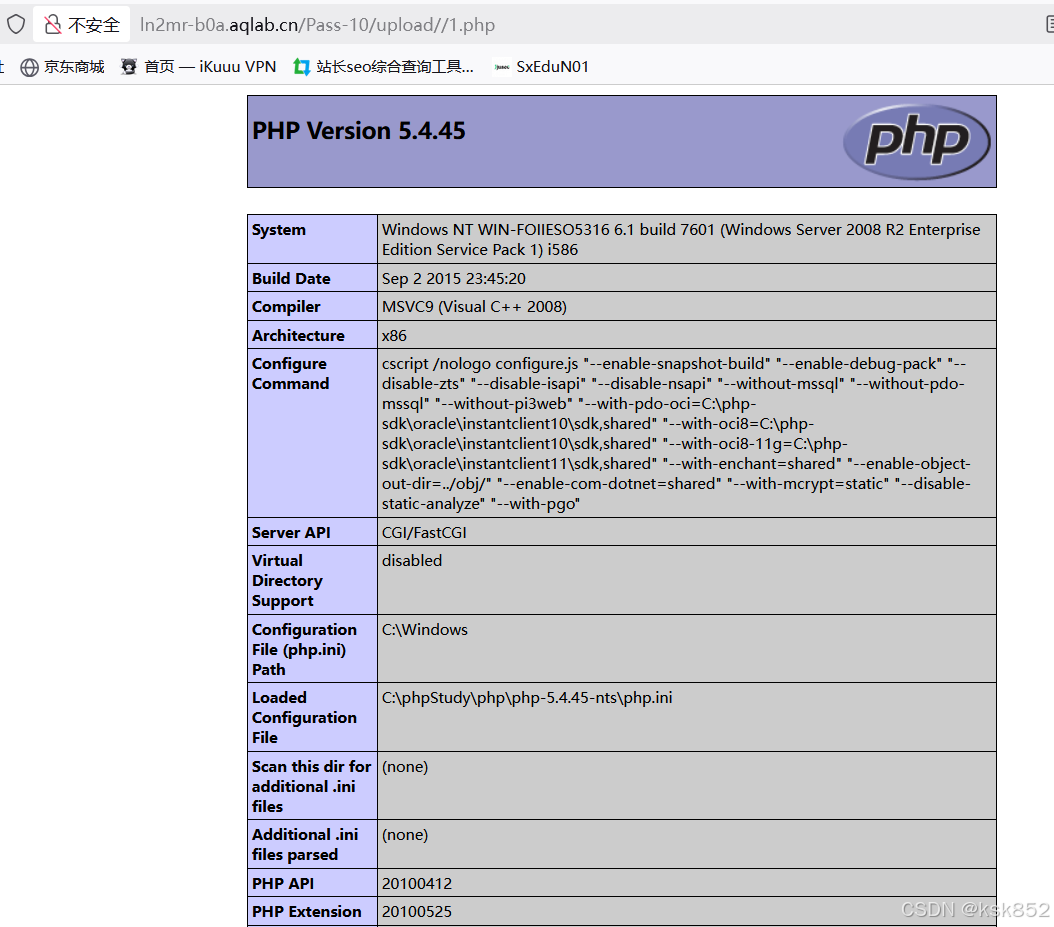Select the 20100525 PHP Extension value
Viewport: 1054px width, 927px height.
[417, 912]
